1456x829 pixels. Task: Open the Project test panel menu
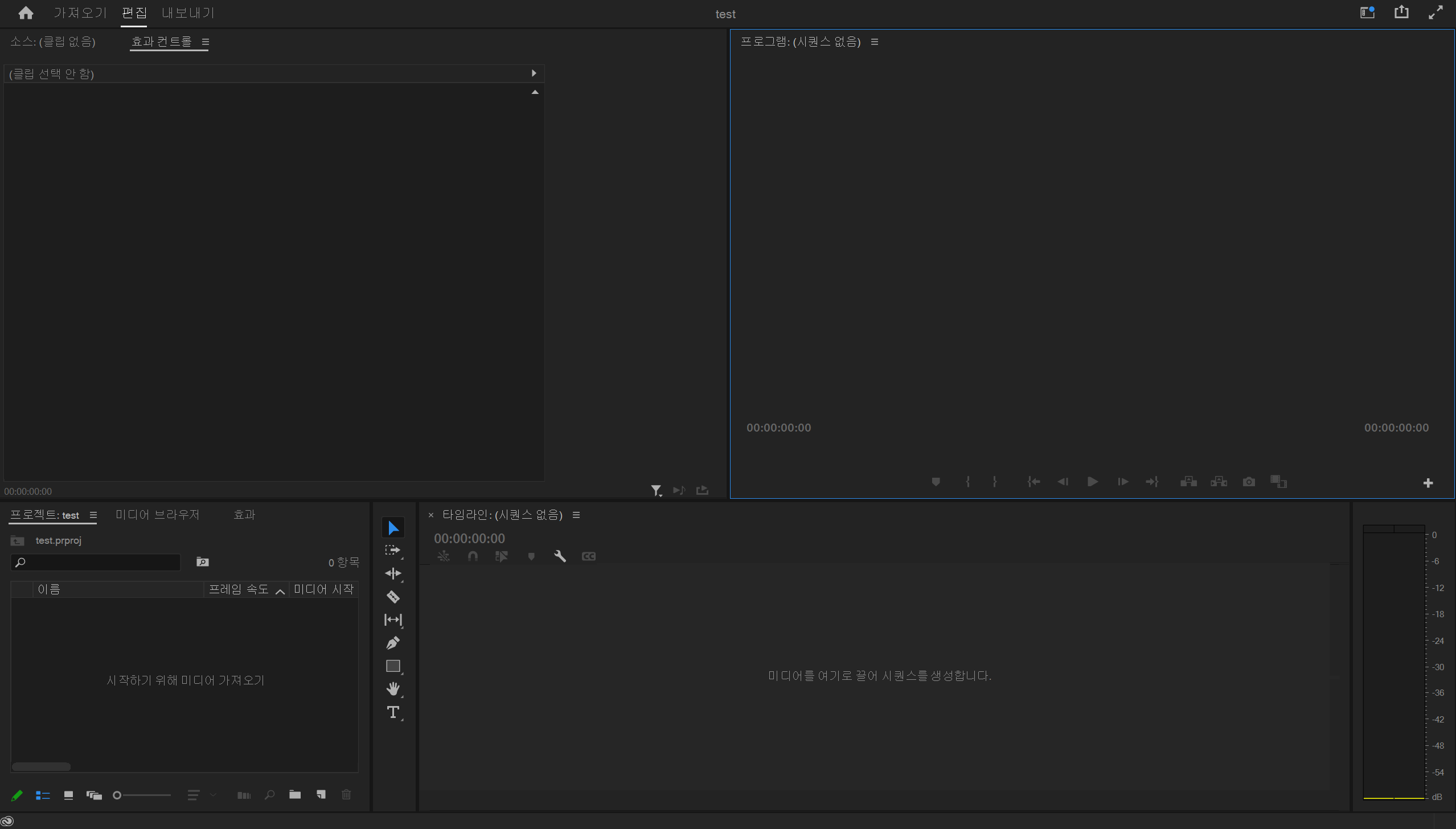[x=93, y=515]
